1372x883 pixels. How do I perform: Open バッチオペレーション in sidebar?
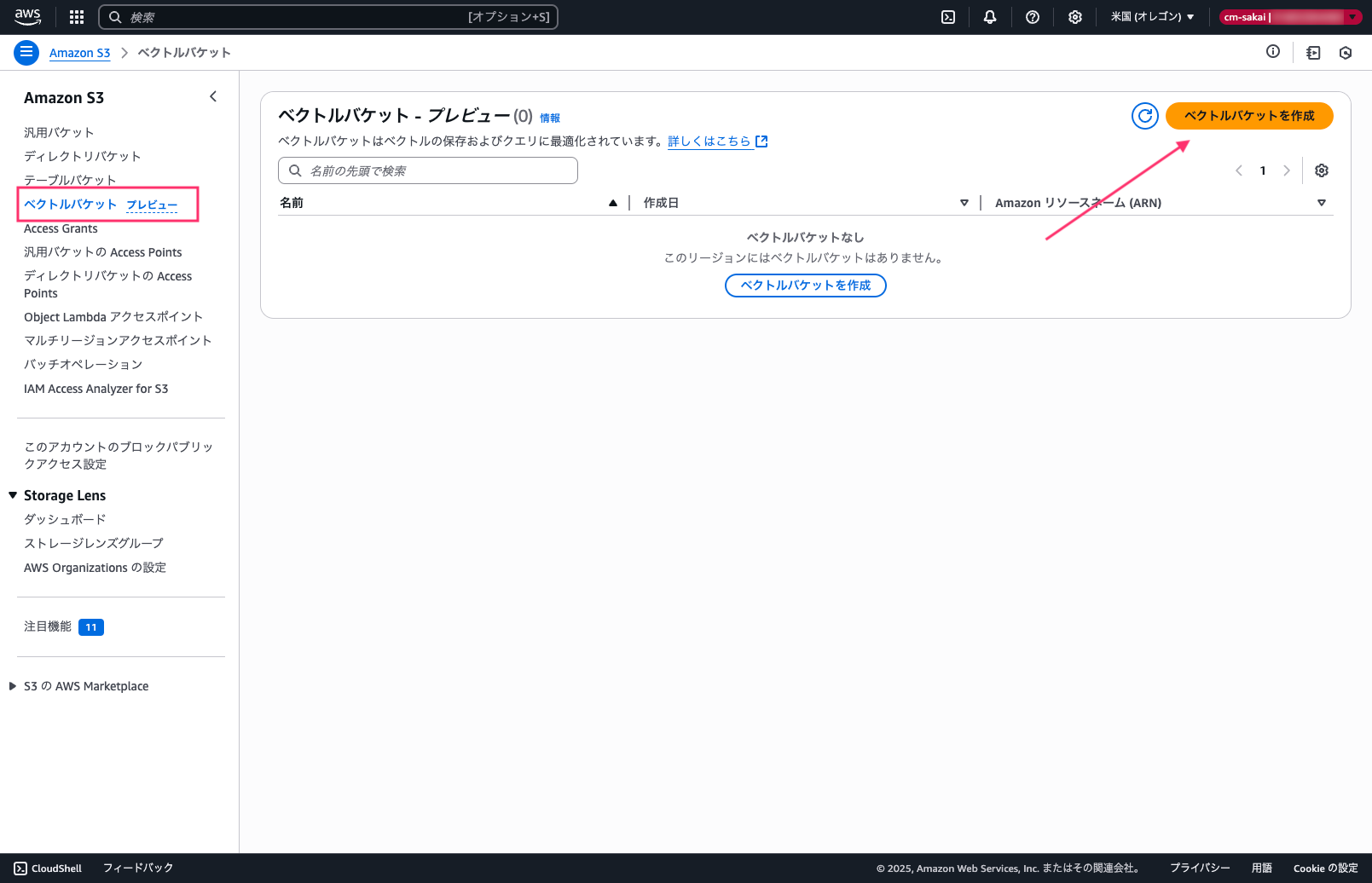coord(84,365)
